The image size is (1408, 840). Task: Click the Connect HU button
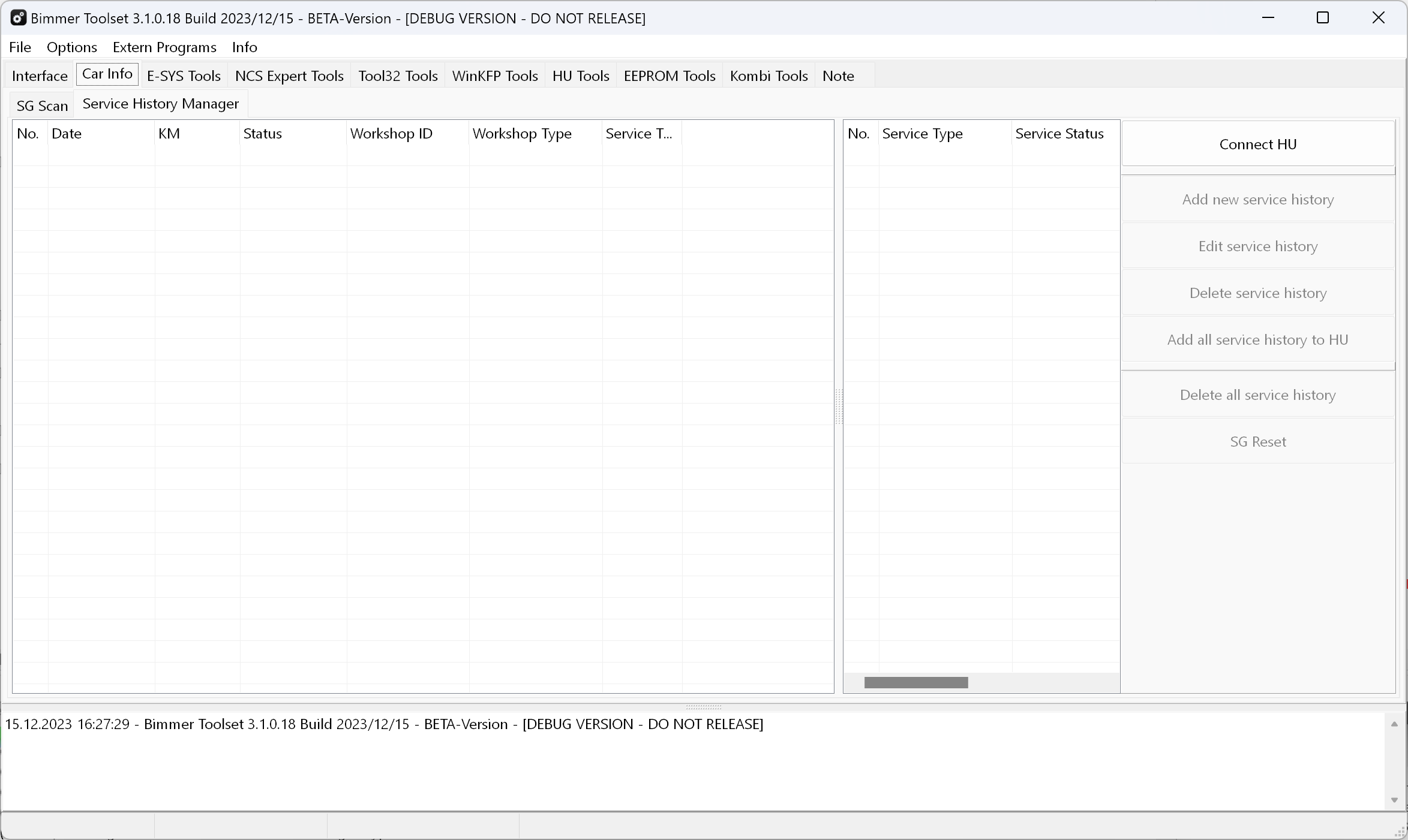(x=1258, y=144)
